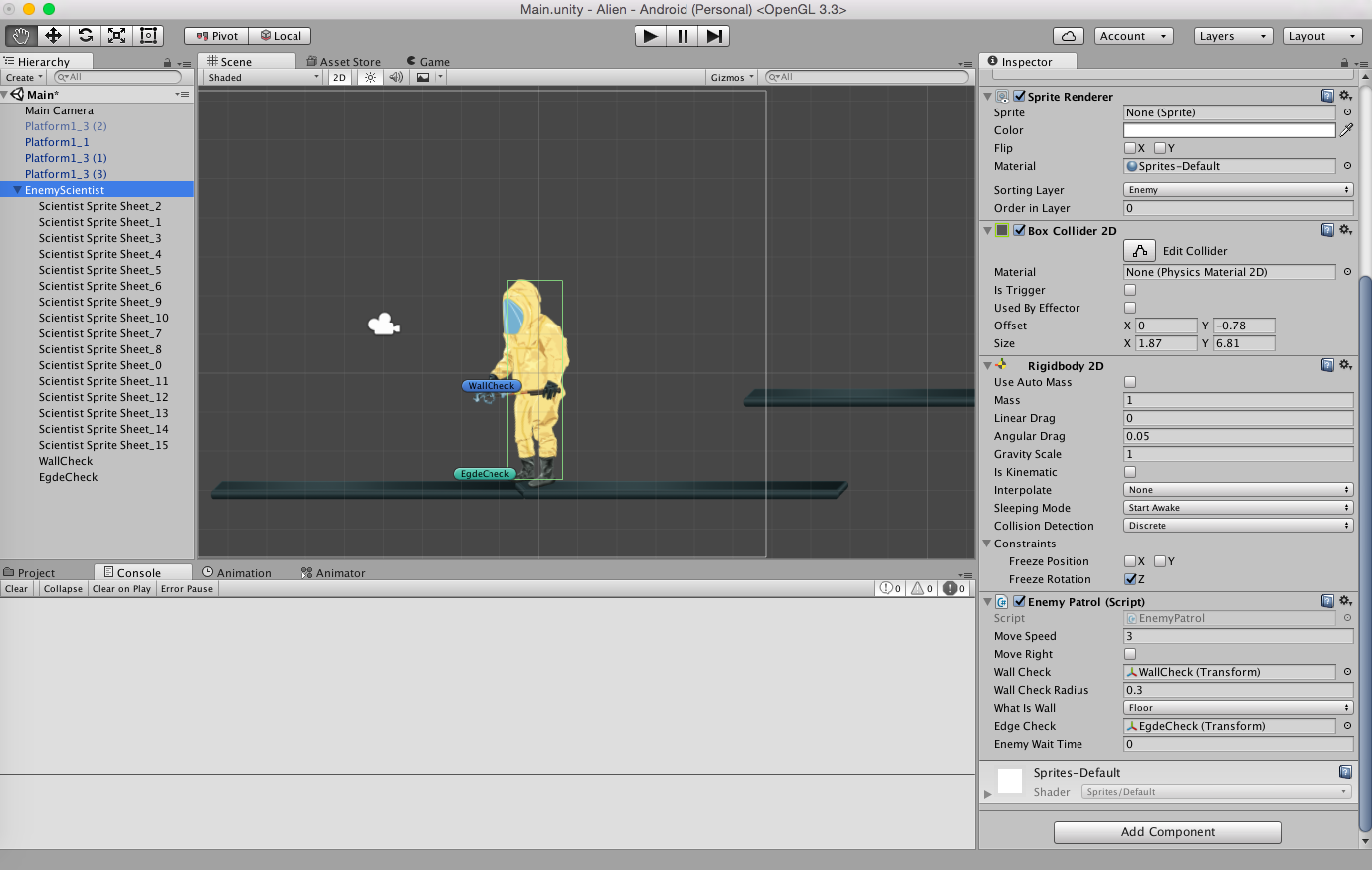Switch to the Animator tab
The height and width of the screenshot is (870, 1372).
pyautogui.click(x=334, y=573)
